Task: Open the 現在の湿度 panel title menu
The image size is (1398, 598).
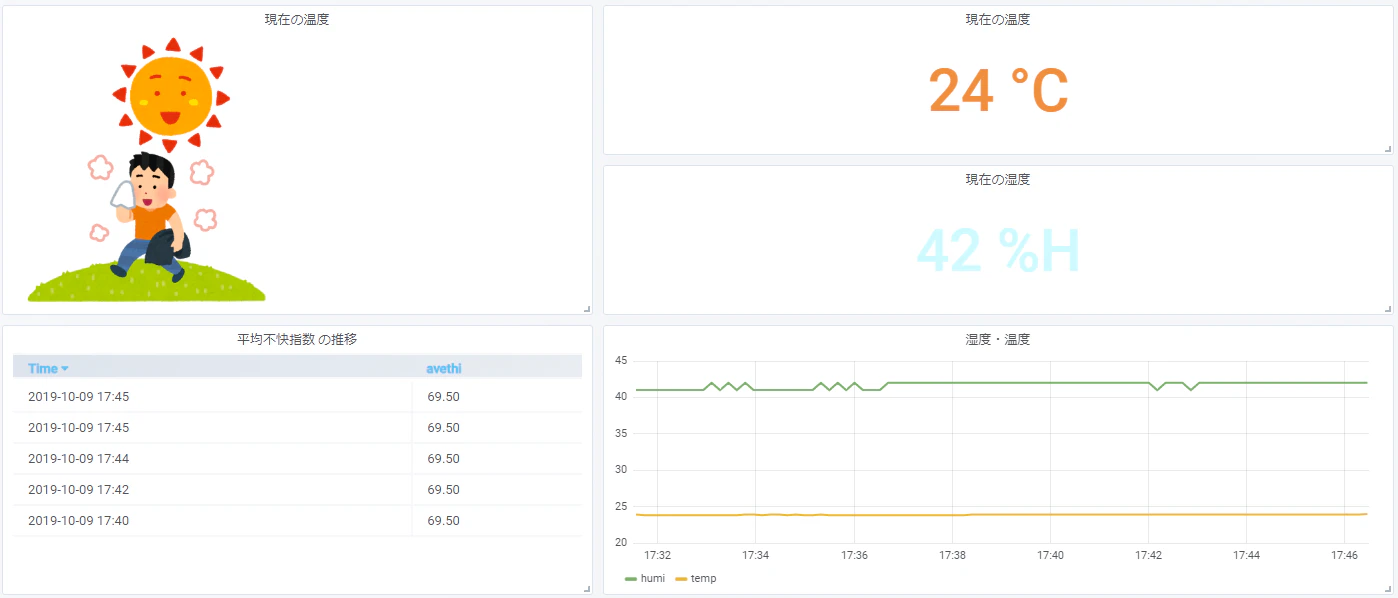Action: coord(997,180)
